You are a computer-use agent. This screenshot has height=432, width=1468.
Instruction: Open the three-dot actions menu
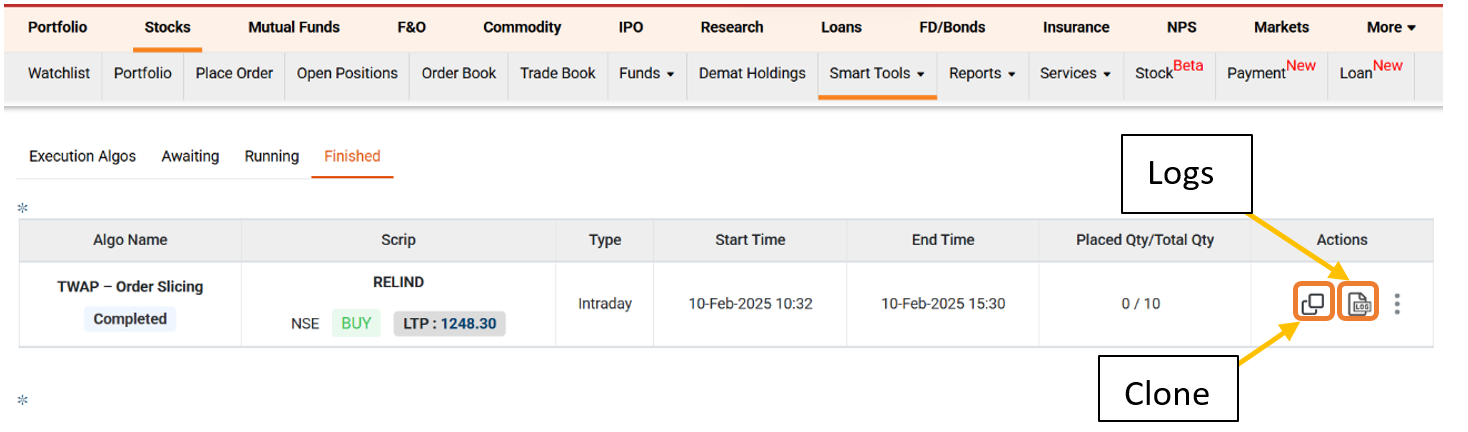click(1397, 303)
